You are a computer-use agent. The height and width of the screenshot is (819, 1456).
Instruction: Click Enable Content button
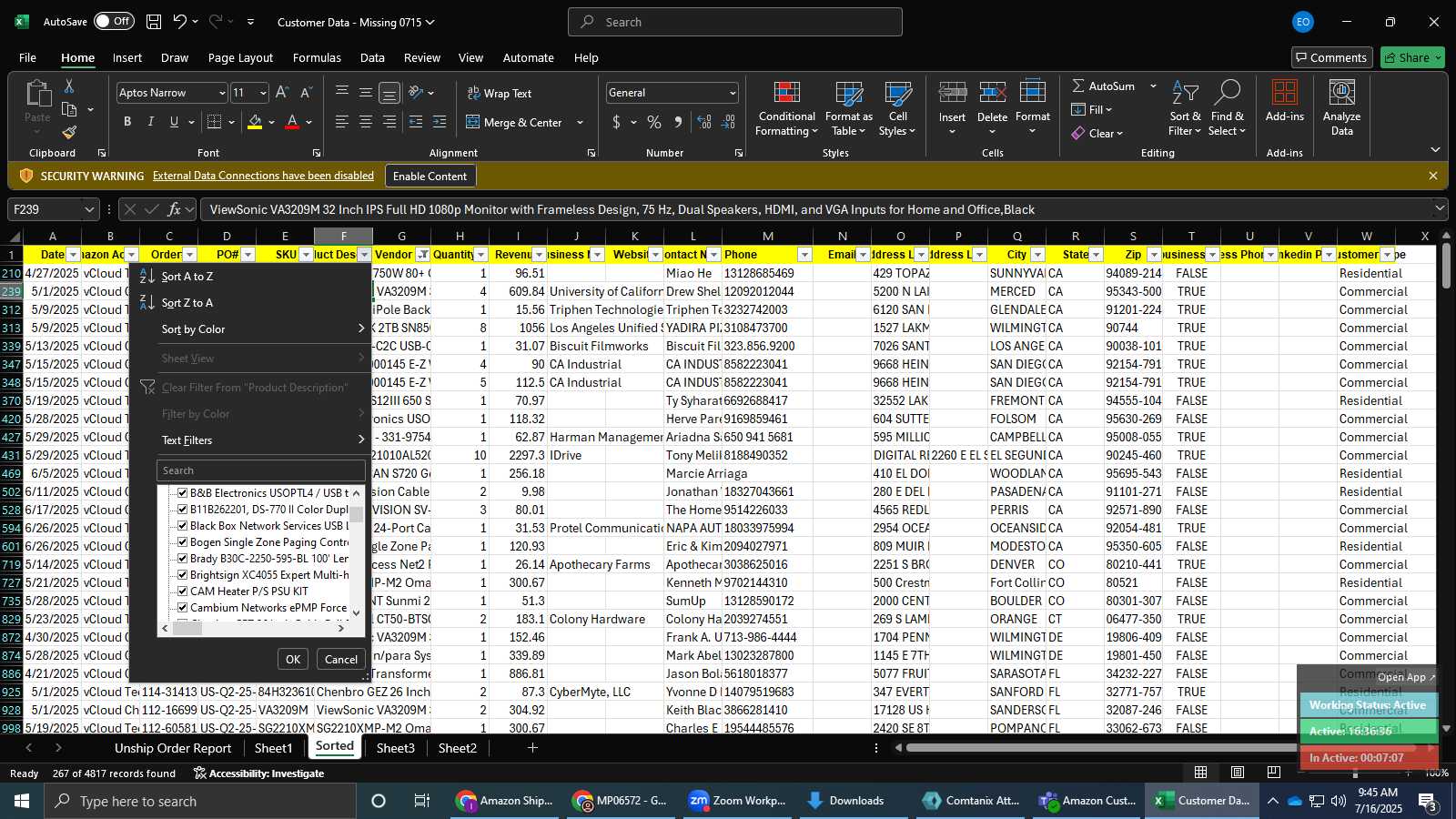[x=430, y=176]
